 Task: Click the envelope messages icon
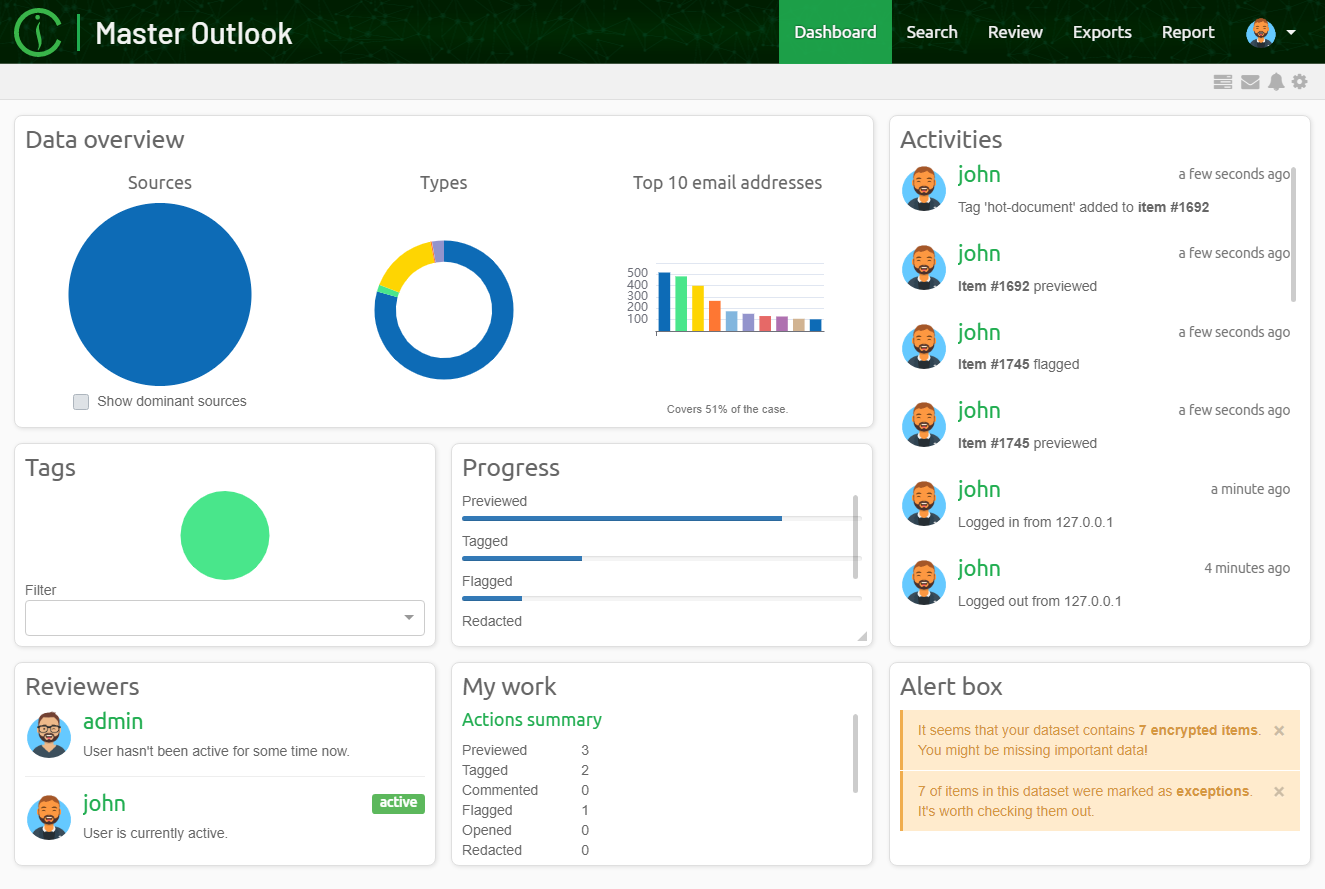tap(1250, 82)
